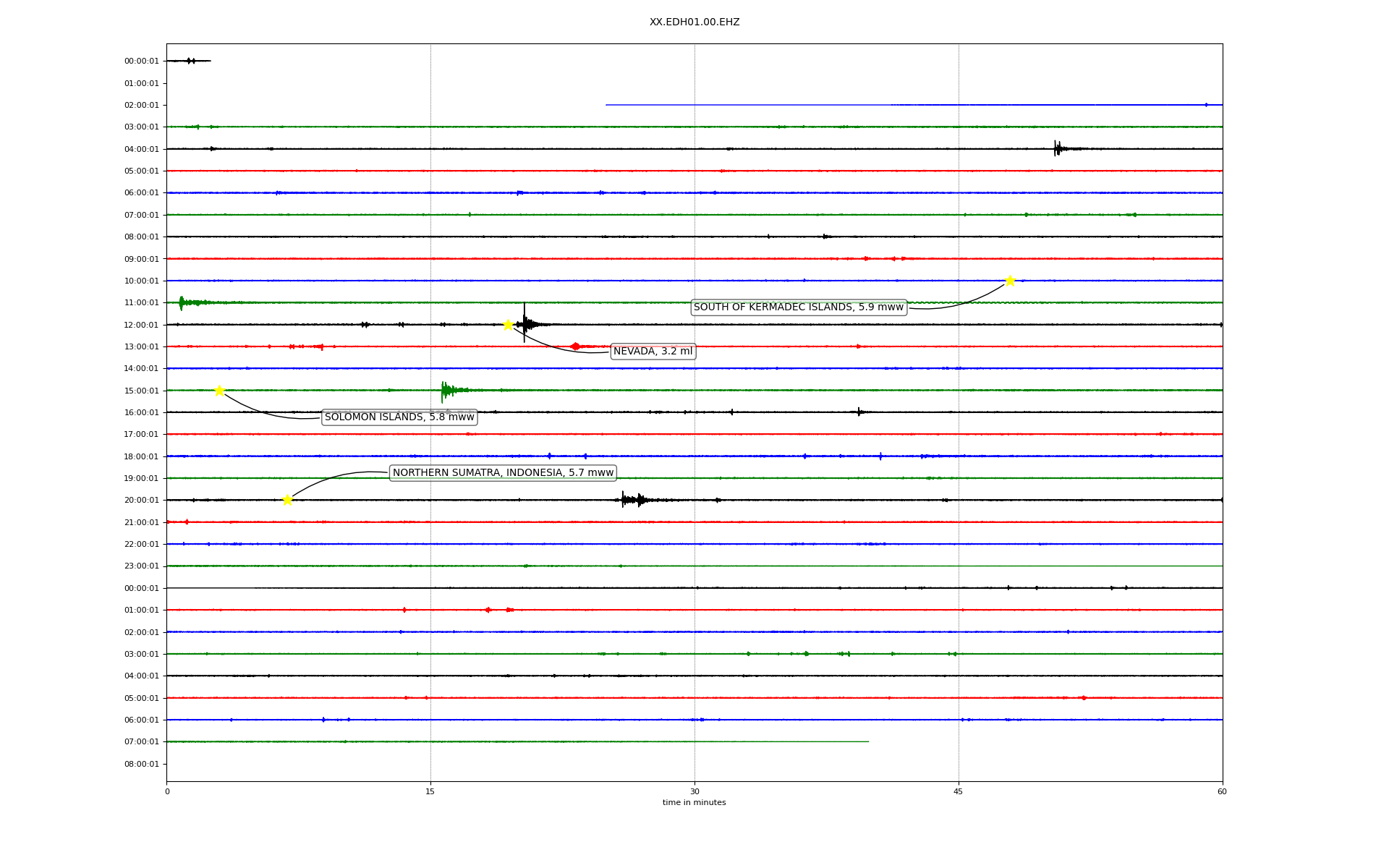This screenshot has width=1389, height=868.
Task: Select the SOUTH OF KERMADEC ISLANDS annotation label
Action: (x=798, y=307)
